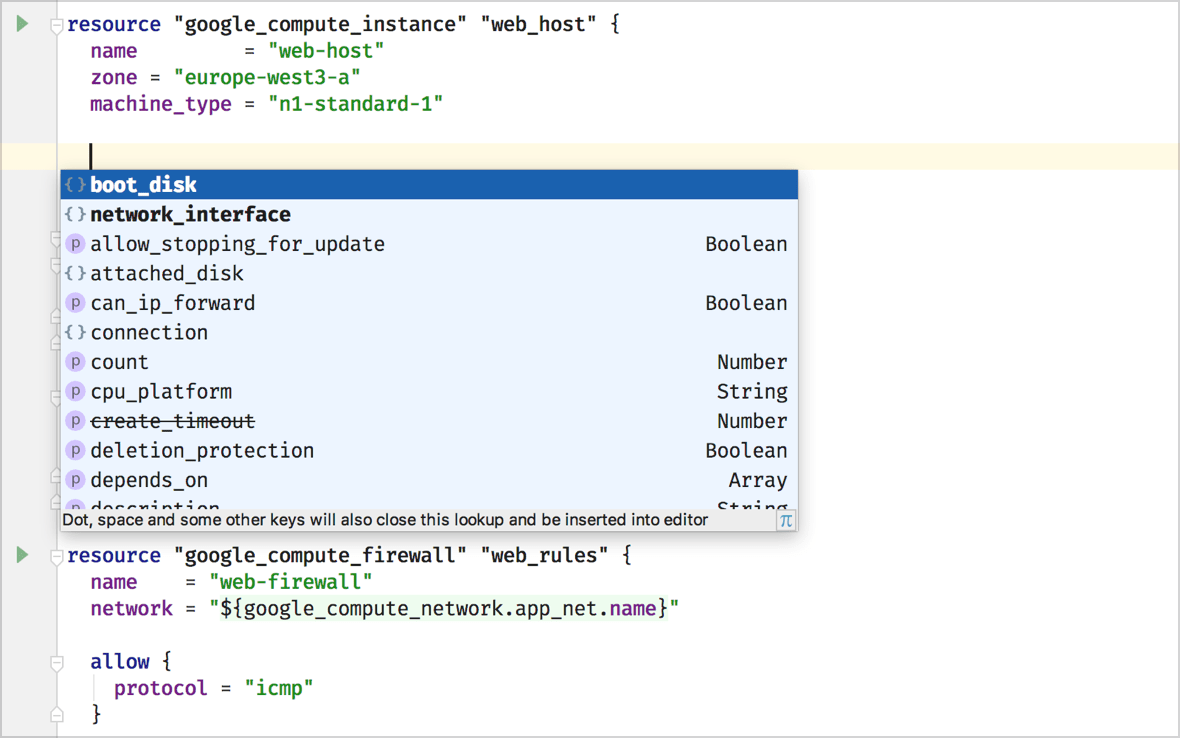Place cursor in the "n1-standard-1" string value
Viewport: 1180px width, 738px height.
coord(354,104)
